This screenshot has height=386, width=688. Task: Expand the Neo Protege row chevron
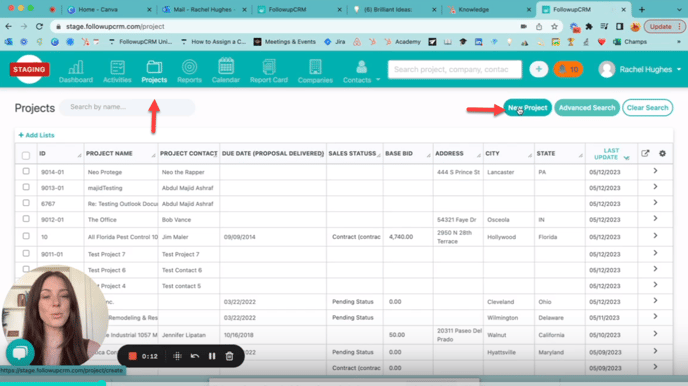pyautogui.click(x=655, y=171)
